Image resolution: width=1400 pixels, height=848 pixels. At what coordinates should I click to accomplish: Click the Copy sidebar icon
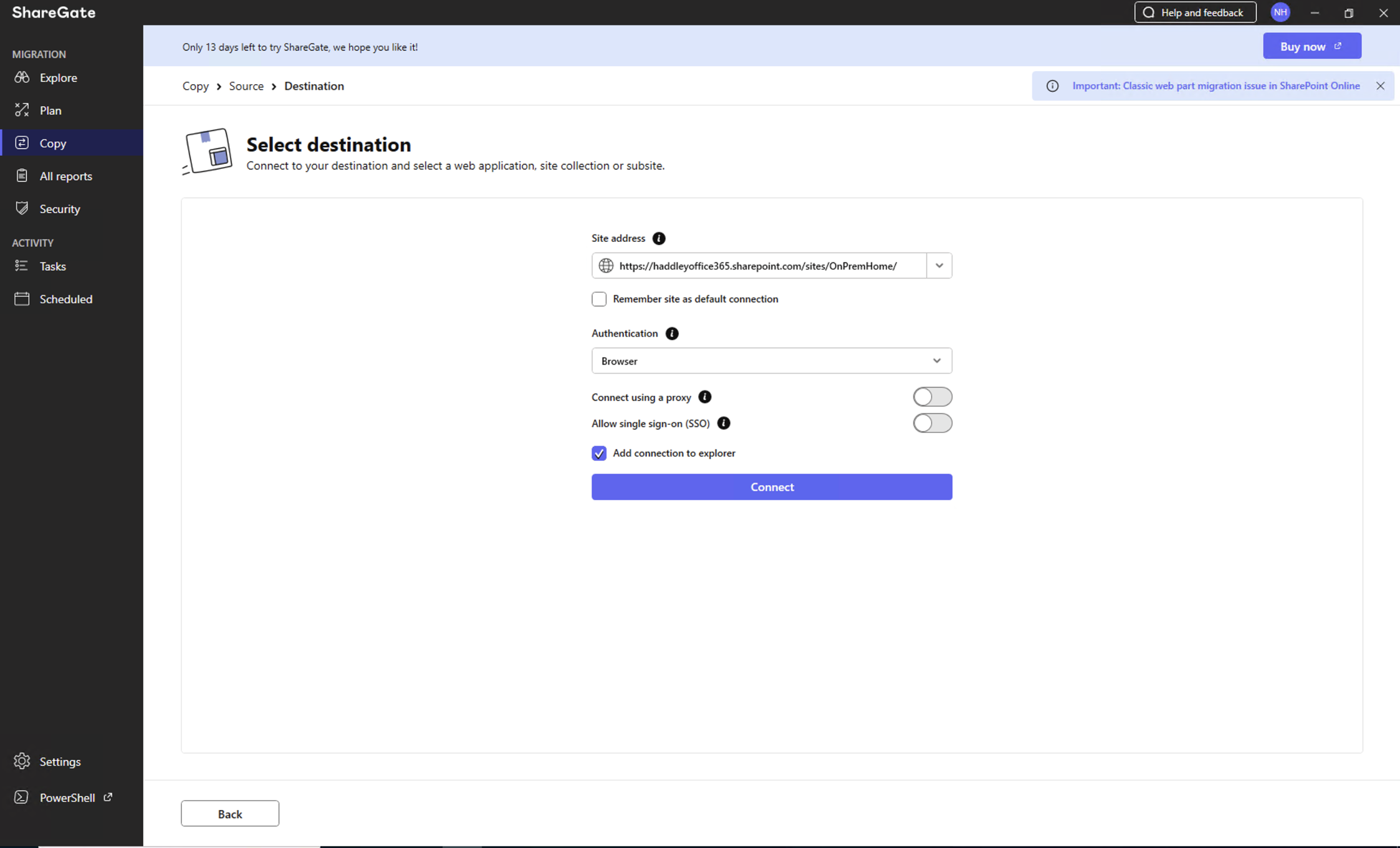point(22,143)
